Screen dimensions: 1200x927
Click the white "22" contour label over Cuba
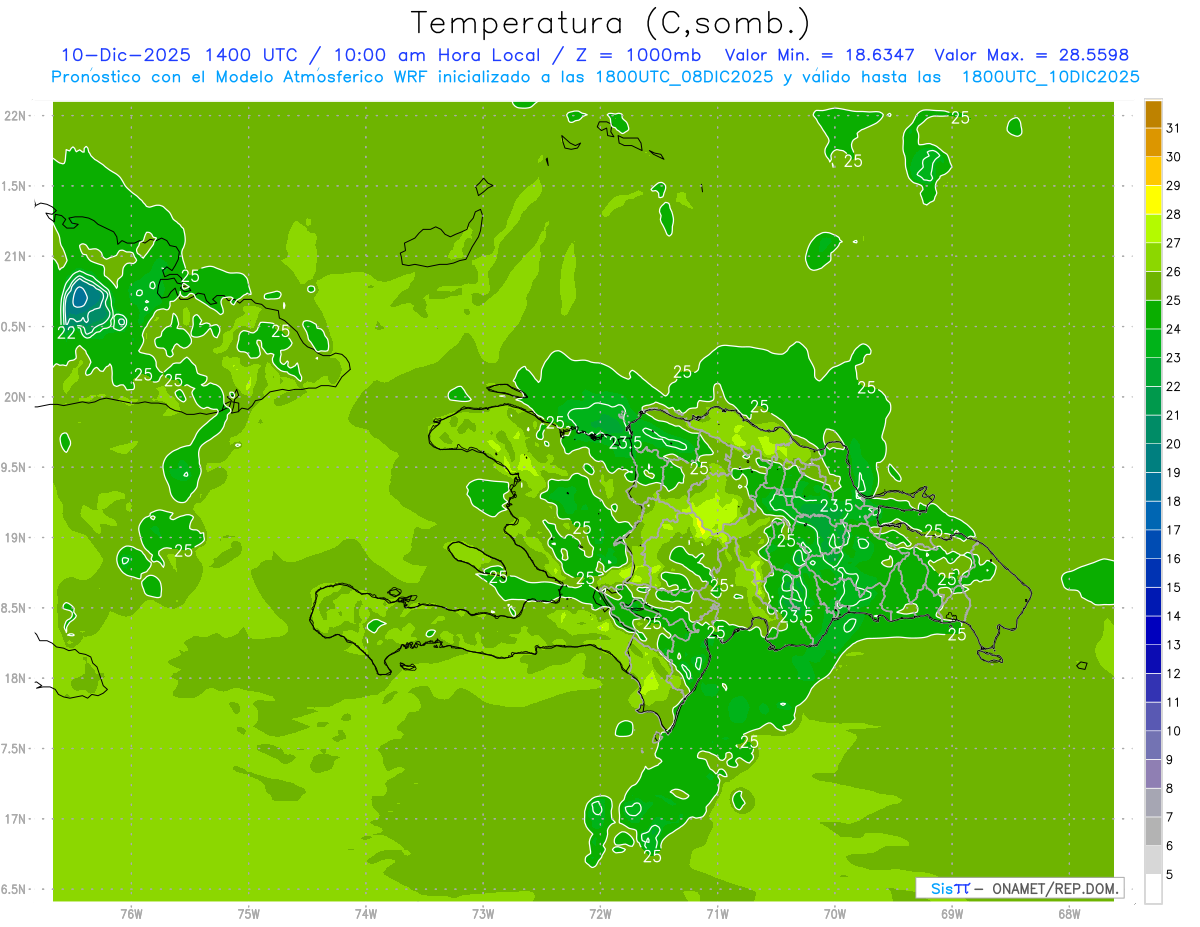[66, 333]
